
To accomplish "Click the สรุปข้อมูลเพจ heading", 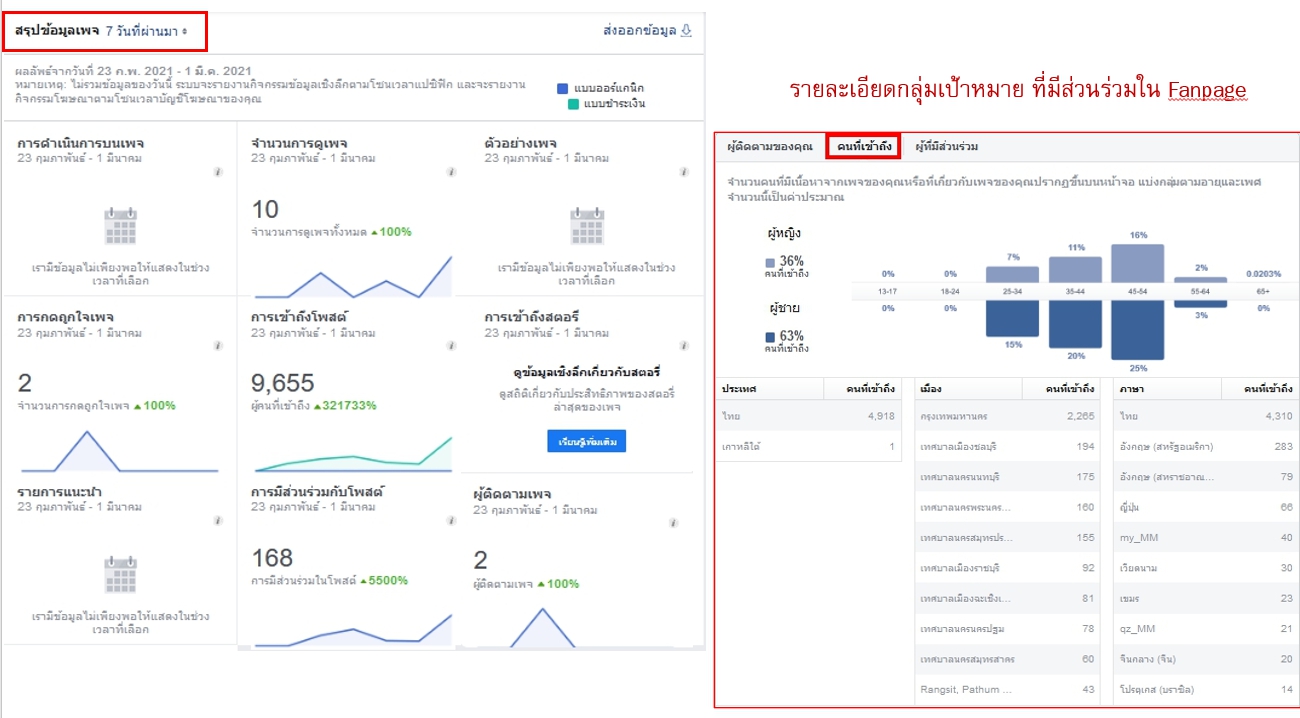I will [56, 31].
